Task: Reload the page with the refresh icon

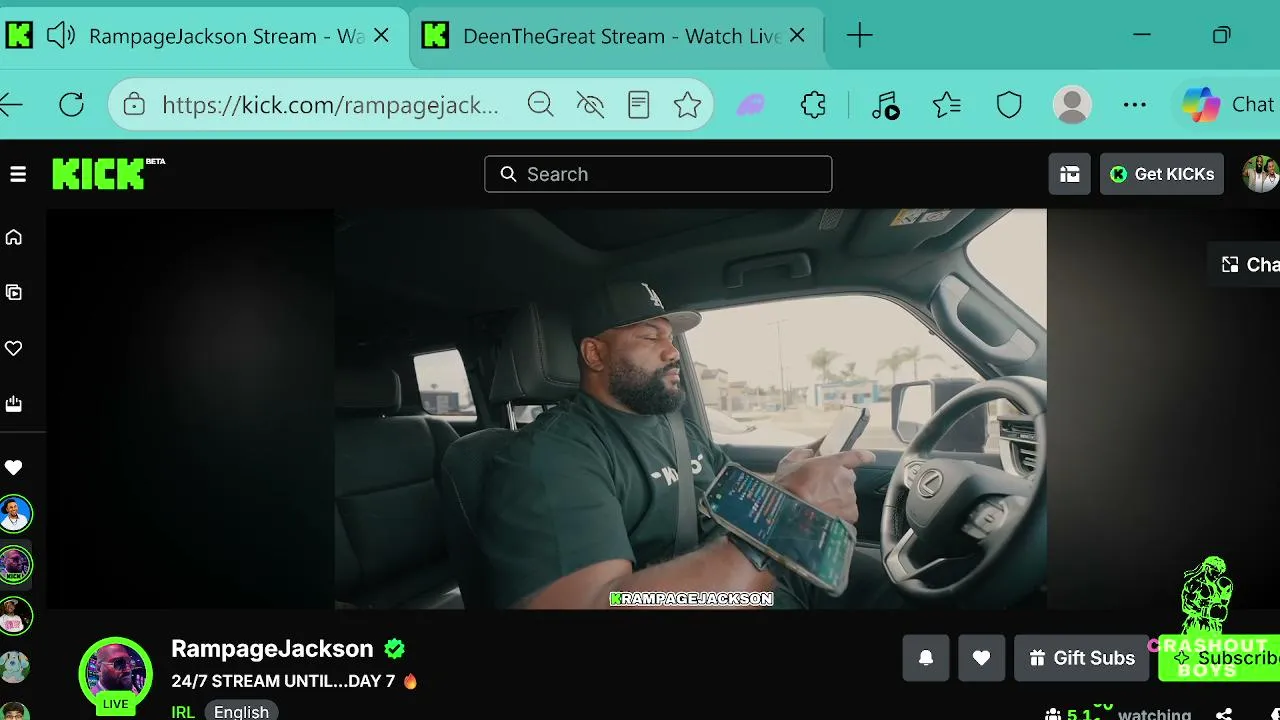Action: [x=71, y=104]
